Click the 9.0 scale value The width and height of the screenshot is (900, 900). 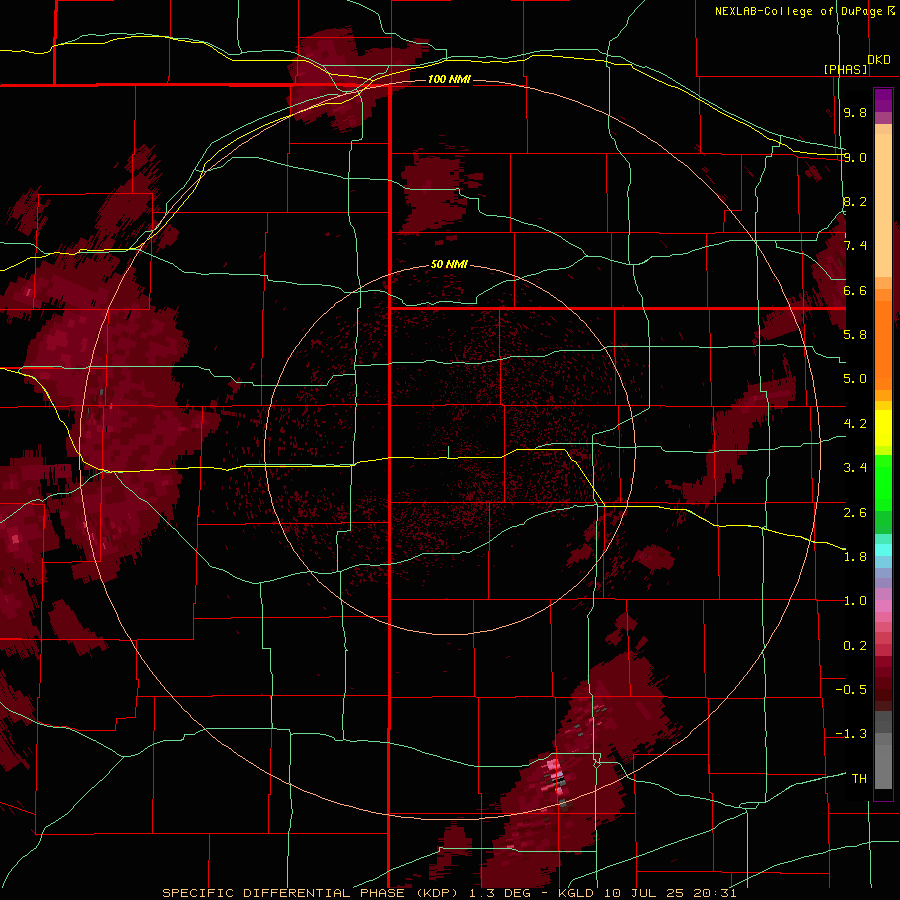855,157
